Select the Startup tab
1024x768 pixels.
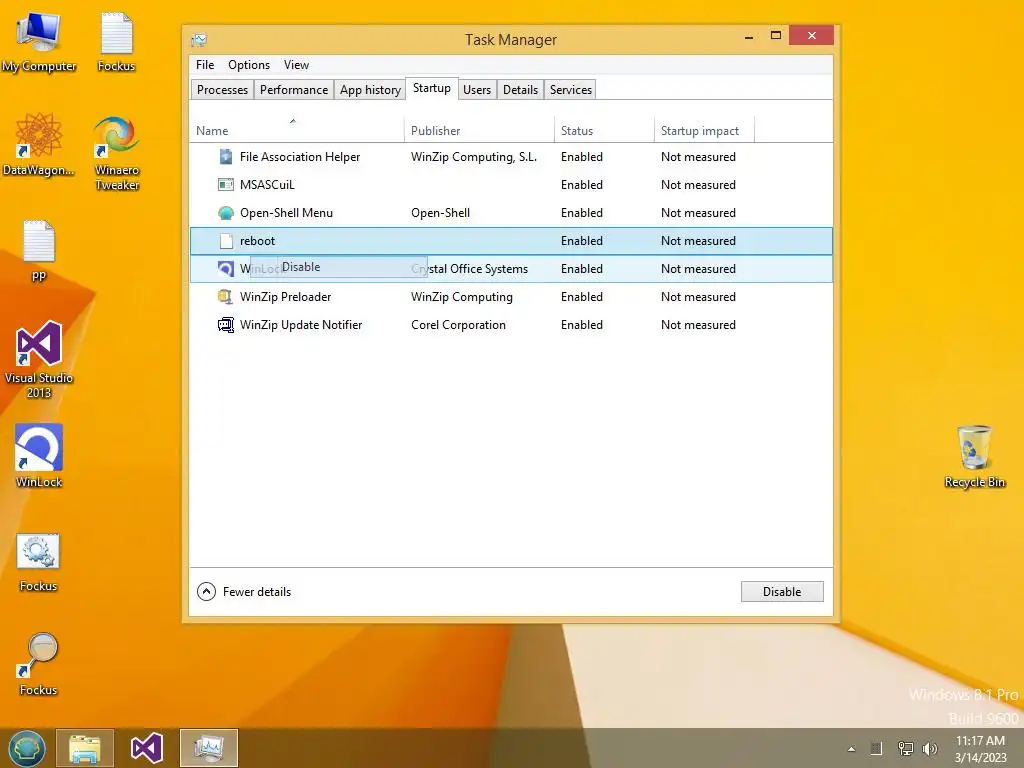432,88
